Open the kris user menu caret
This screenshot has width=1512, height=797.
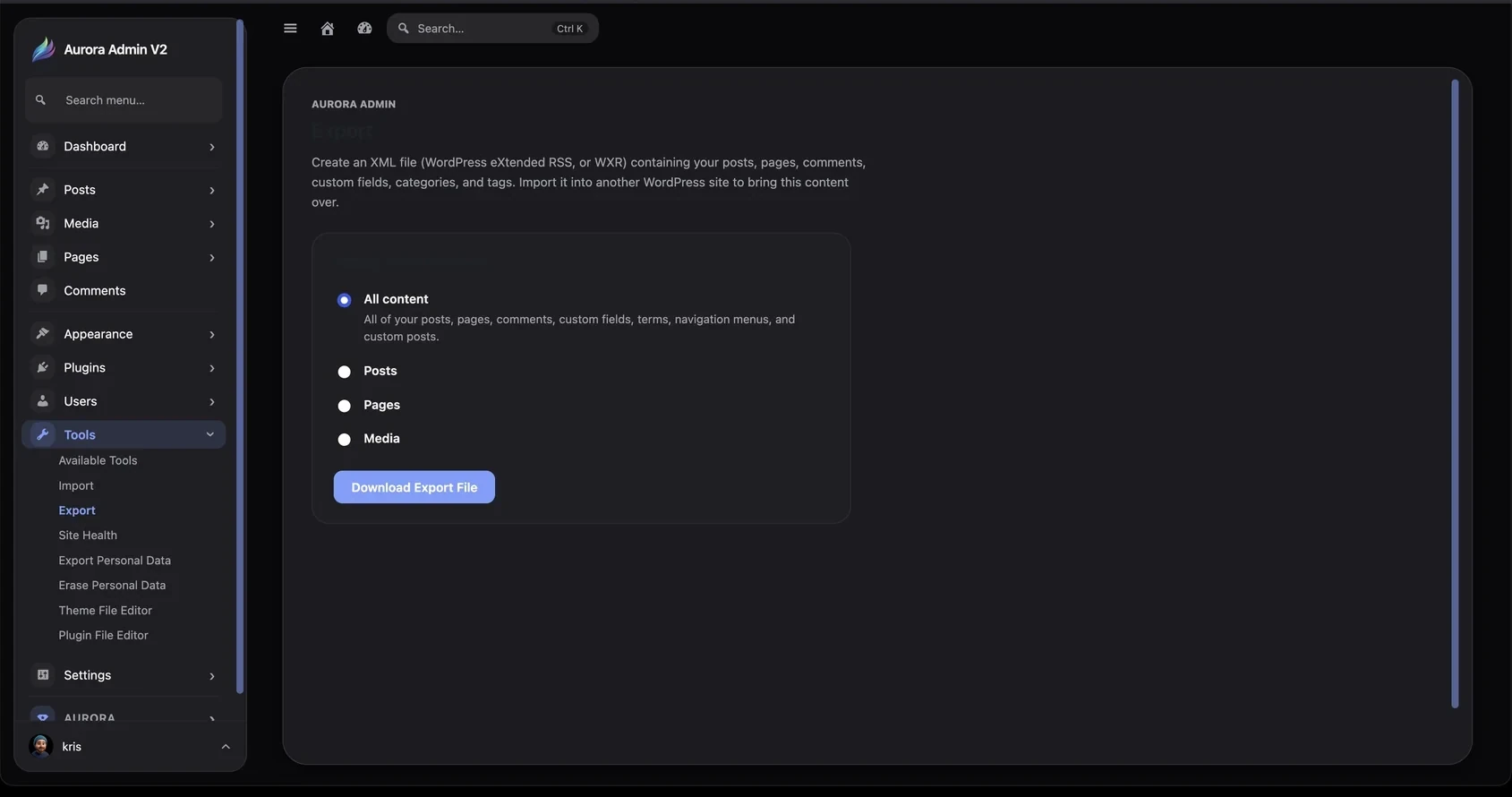(226, 747)
